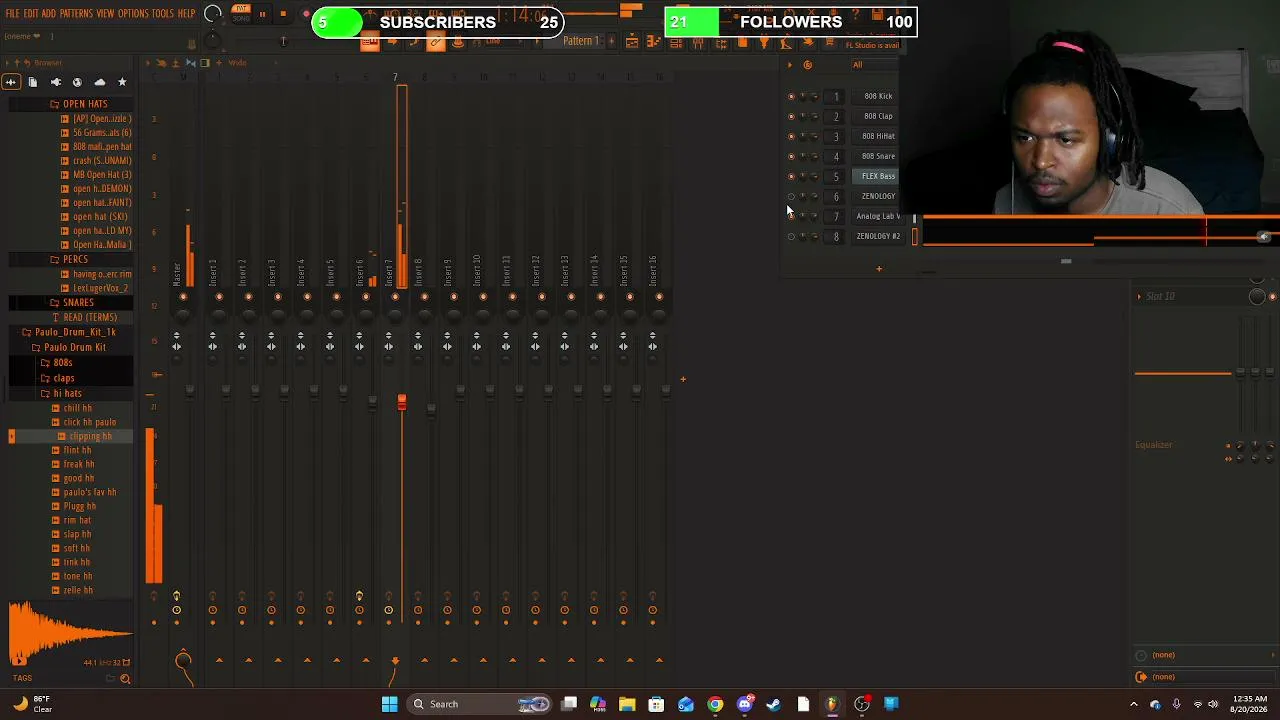Mute the 808 Clap channel
This screenshot has width=1280, height=720.
click(791, 117)
